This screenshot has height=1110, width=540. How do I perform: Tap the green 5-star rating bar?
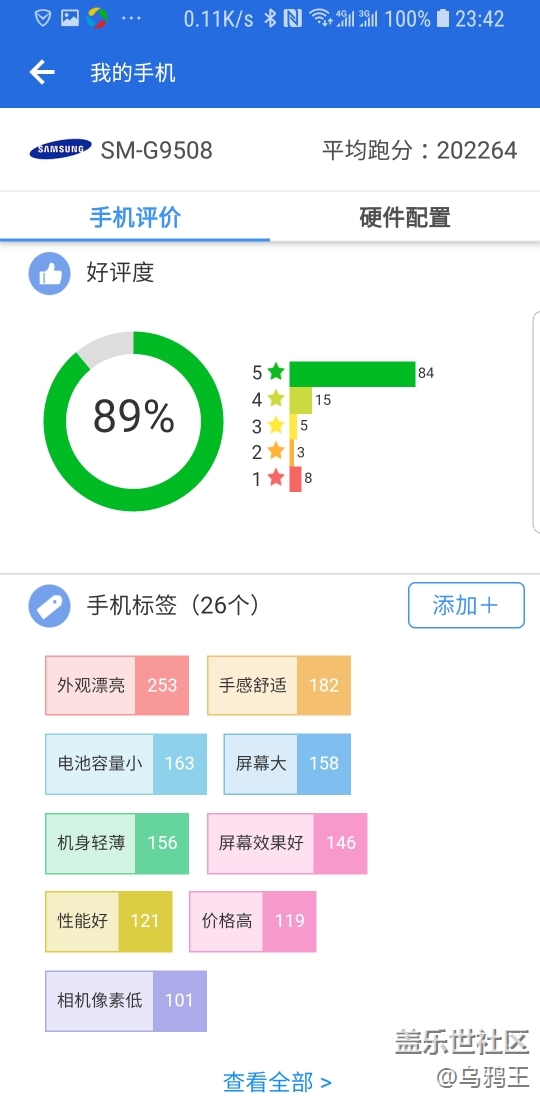coord(352,374)
